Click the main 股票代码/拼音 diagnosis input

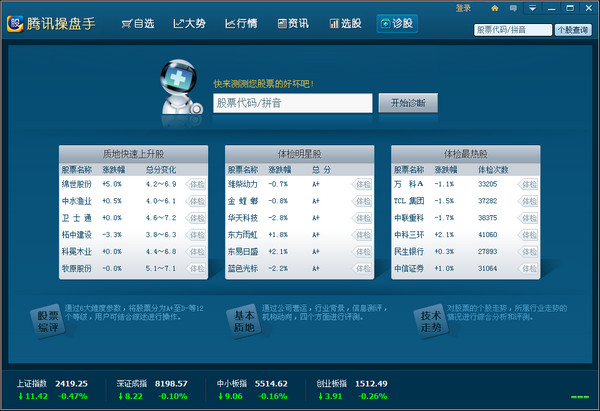[x=293, y=103]
